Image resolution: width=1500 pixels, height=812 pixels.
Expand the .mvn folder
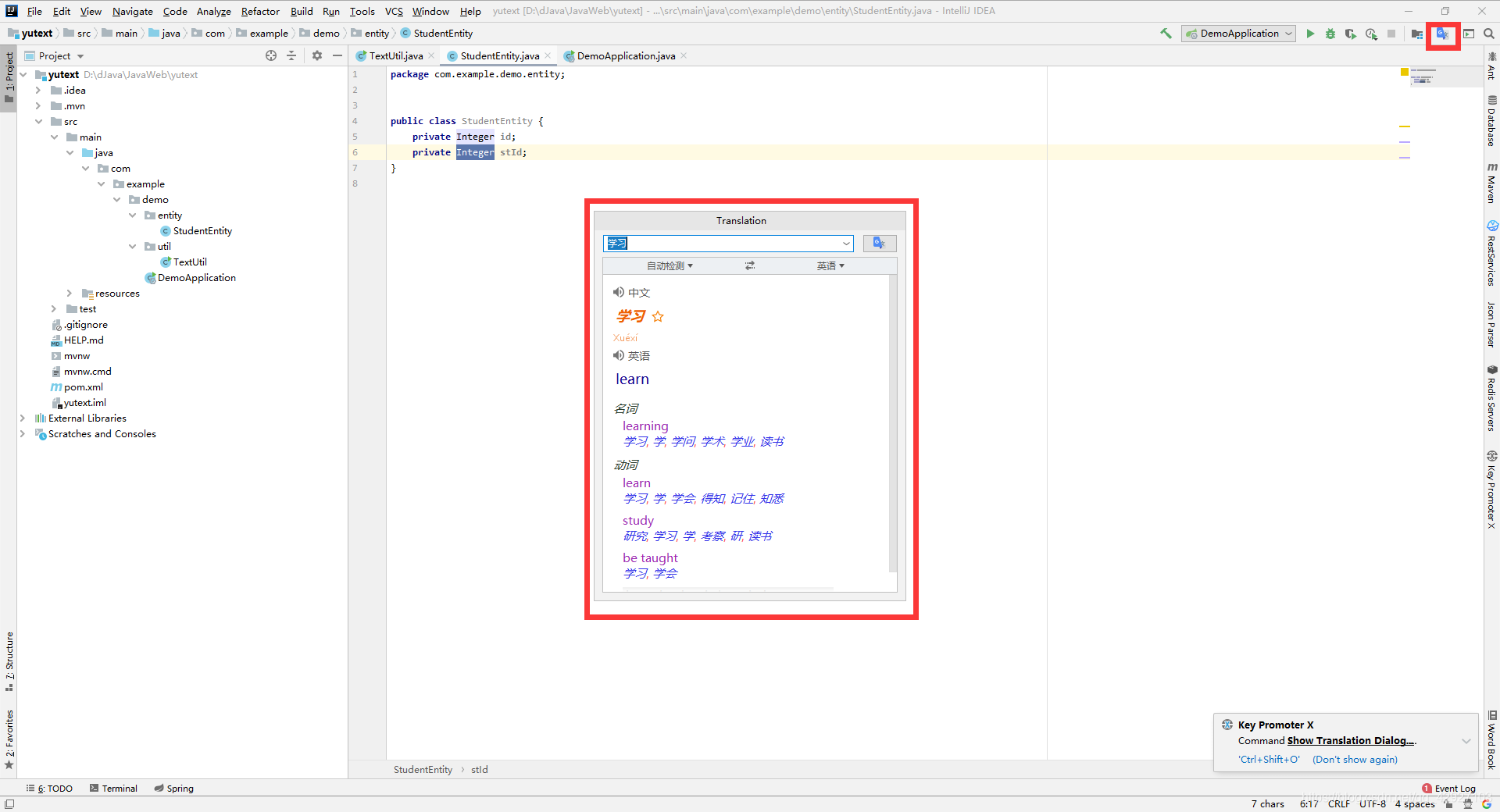tap(38, 106)
